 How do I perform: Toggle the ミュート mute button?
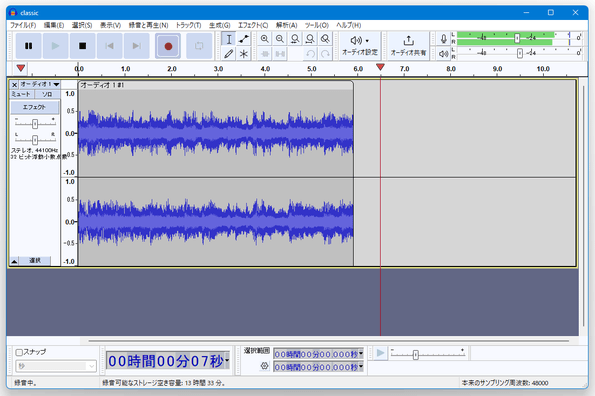(21, 94)
